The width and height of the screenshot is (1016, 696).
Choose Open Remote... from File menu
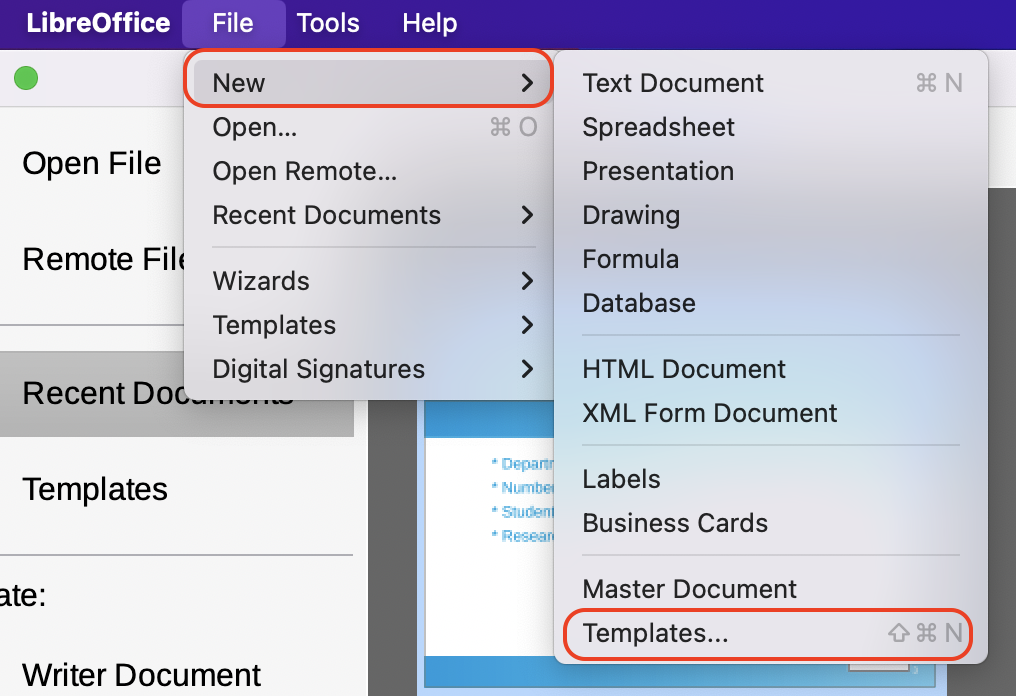[x=369, y=171]
